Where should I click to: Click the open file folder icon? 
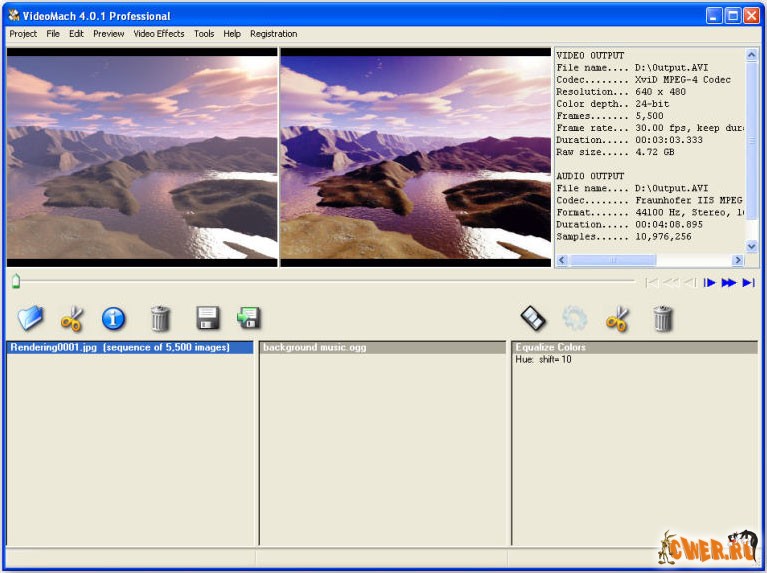point(31,318)
